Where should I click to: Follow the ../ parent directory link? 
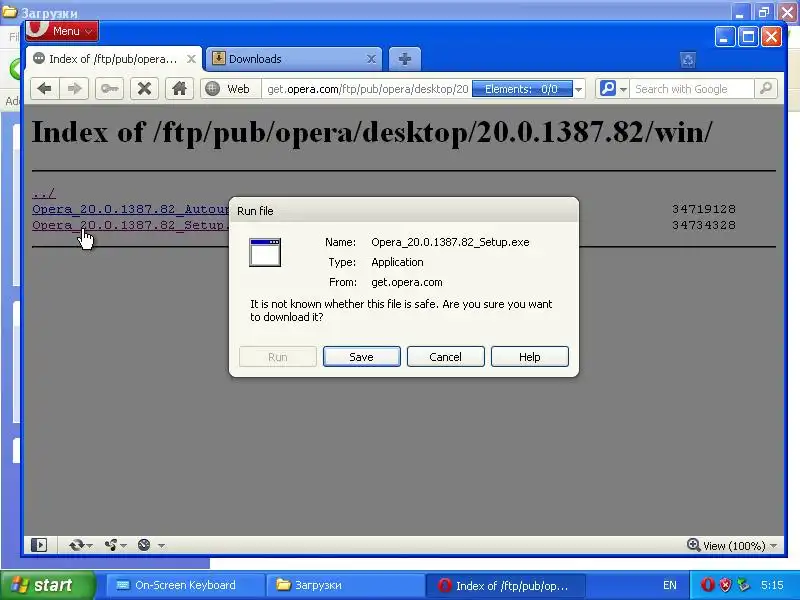(44, 193)
